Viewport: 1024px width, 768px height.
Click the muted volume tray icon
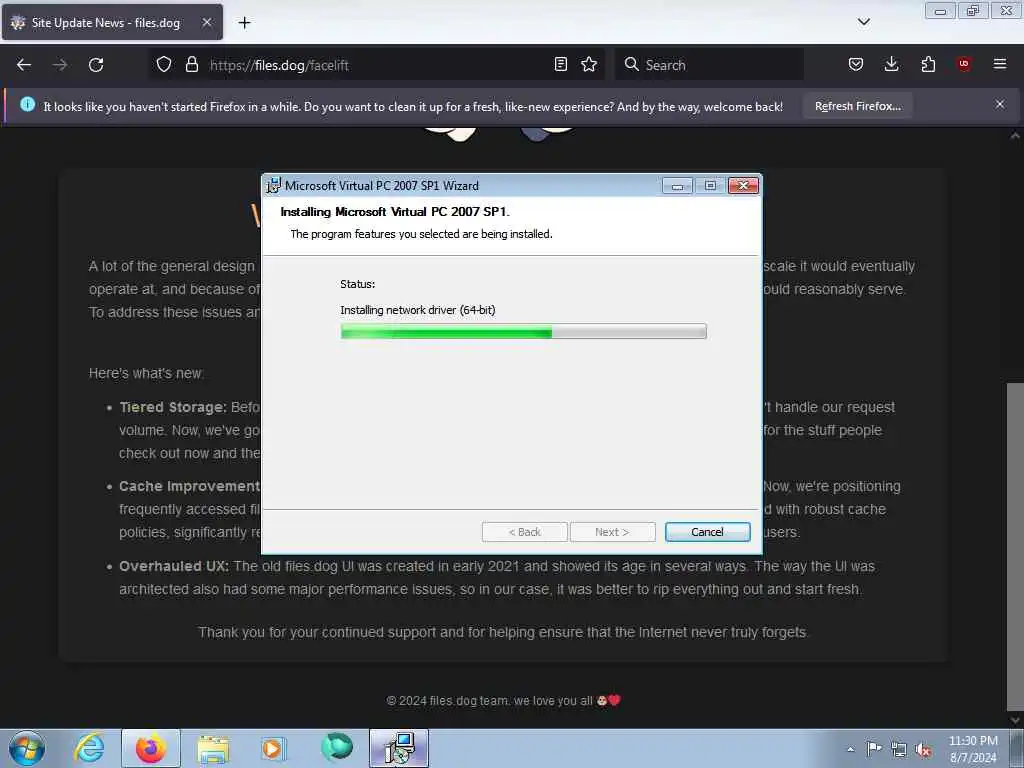tap(923, 750)
